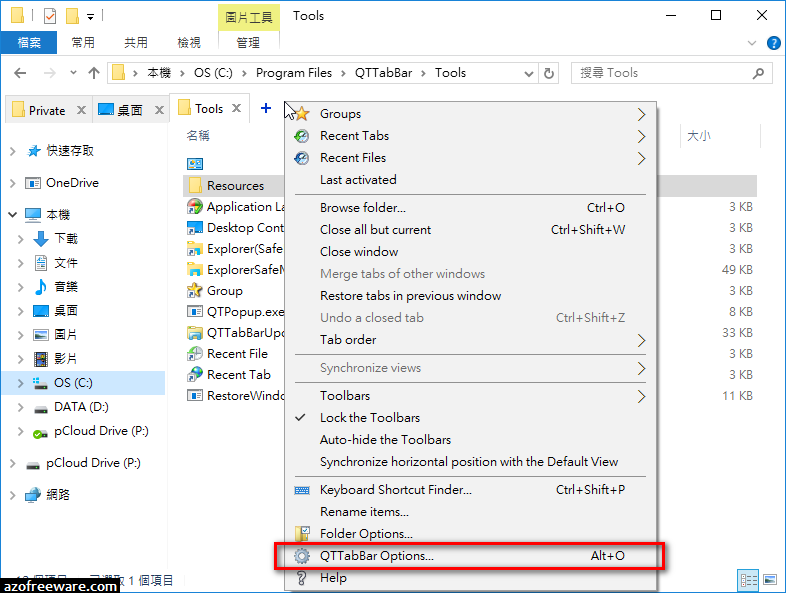Go back with the back arrow
The width and height of the screenshot is (786, 593).
click(x=20, y=73)
